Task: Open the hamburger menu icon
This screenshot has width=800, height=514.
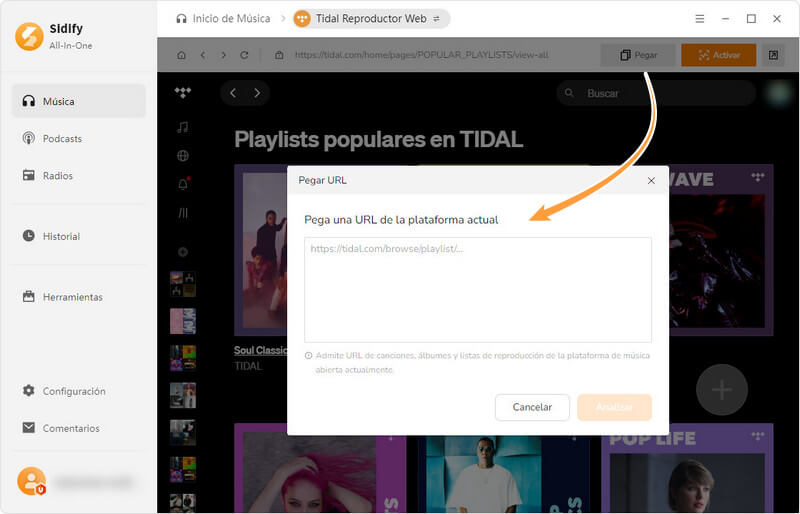Action: click(x=699, y=19)
